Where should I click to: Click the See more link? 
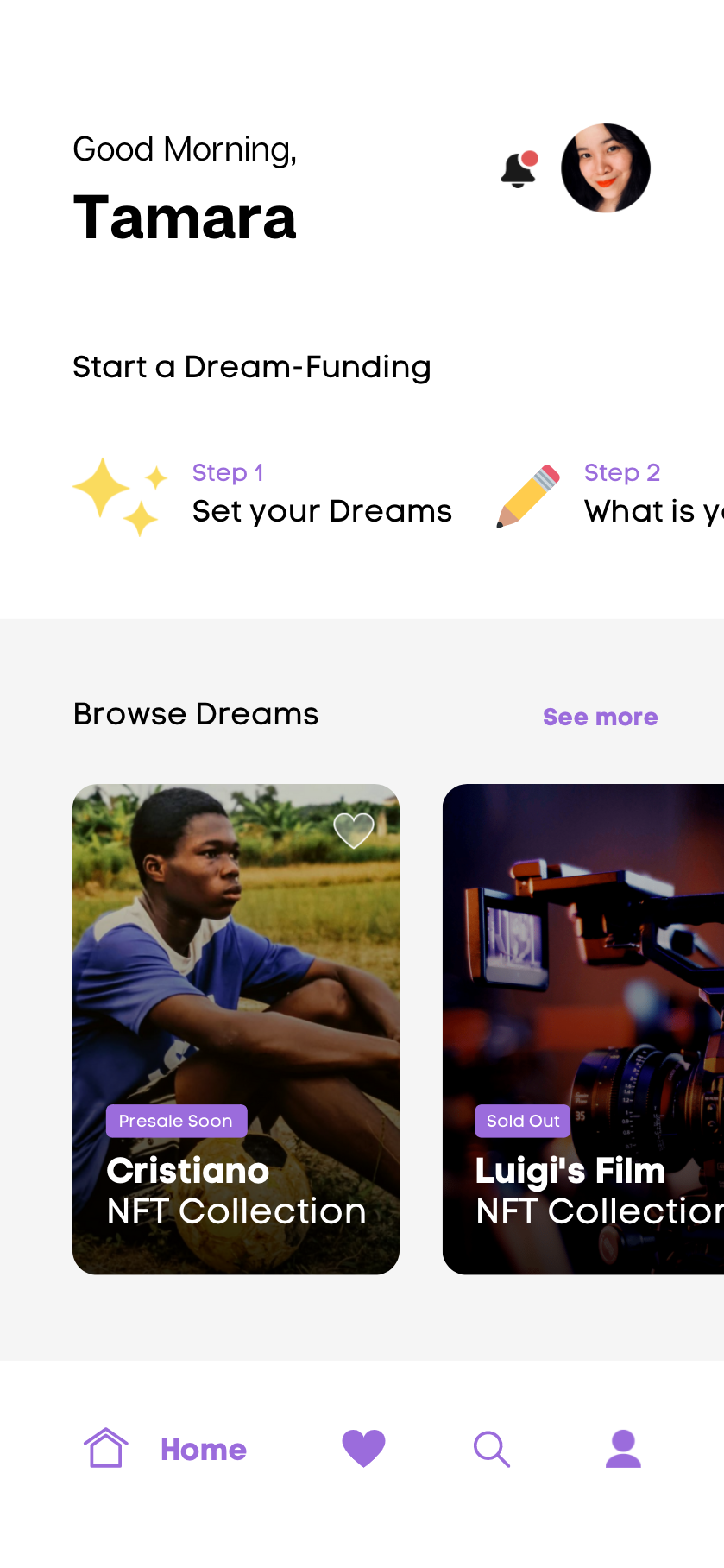point(601,717)
